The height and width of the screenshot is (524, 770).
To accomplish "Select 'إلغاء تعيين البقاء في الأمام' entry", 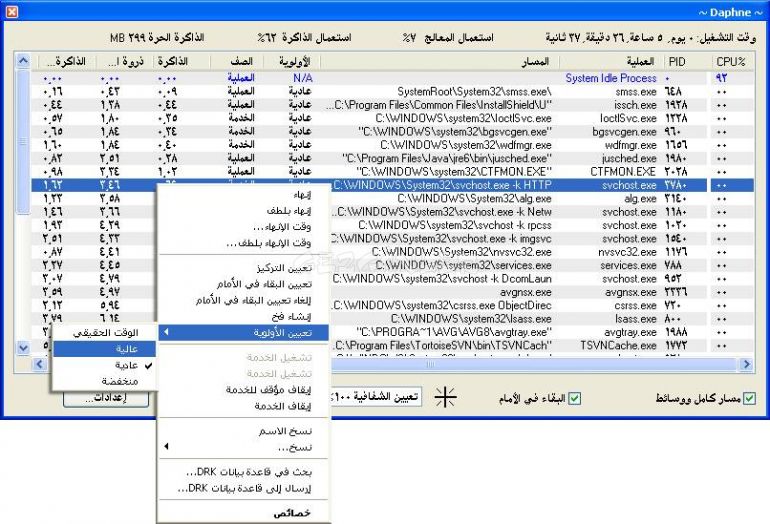I will [x=244, y=300].
